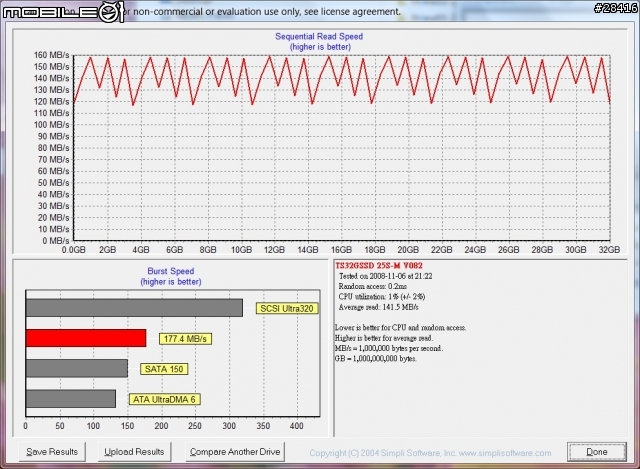Click the Save Results button
This screenshot has height=469, width=640.
point(52,452)
